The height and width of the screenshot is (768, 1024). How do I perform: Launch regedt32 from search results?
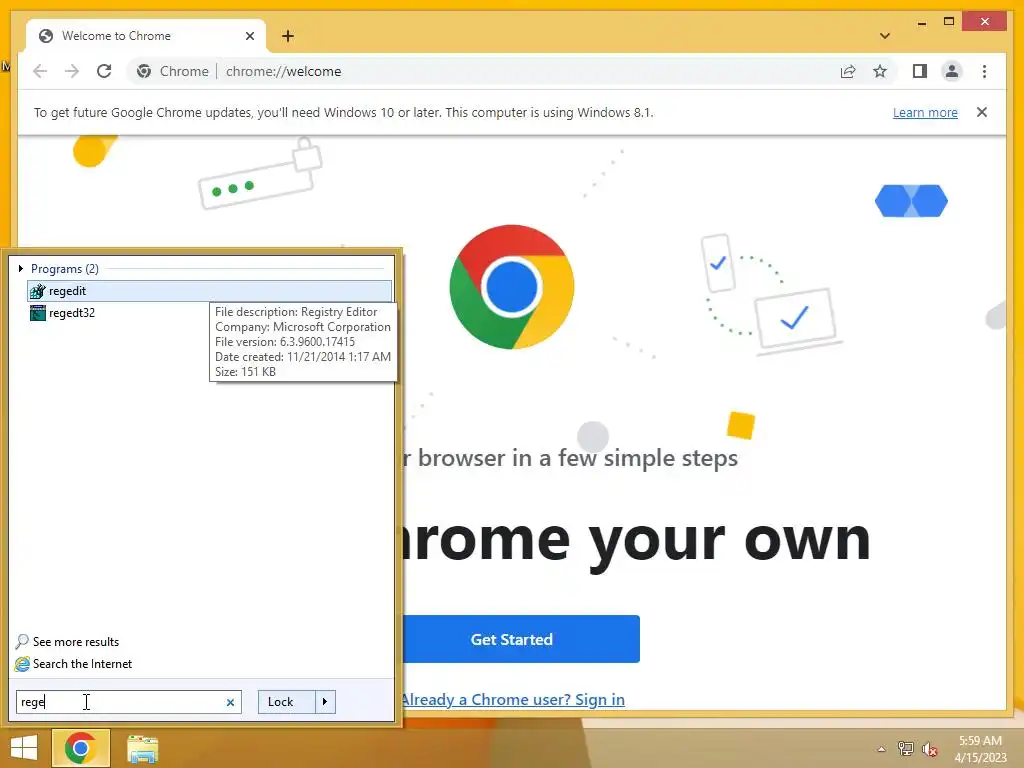pos(210,313)
